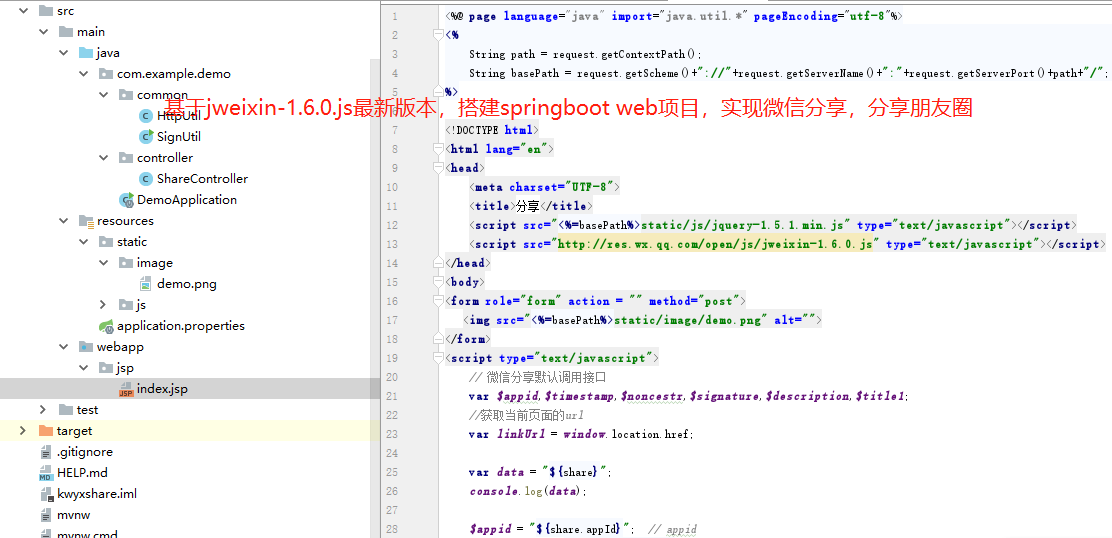Fold the head tag at line 9
The height and width of the screenshot is (538, 1112).
pyautogui.click(x=438, y=168)
